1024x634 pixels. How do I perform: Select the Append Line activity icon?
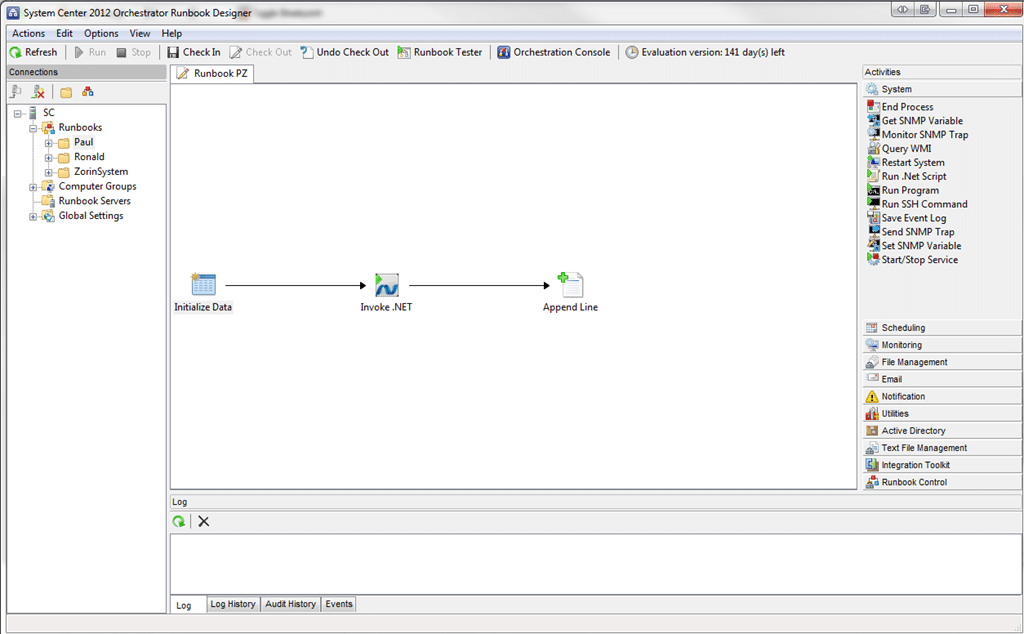coord(570,285)
